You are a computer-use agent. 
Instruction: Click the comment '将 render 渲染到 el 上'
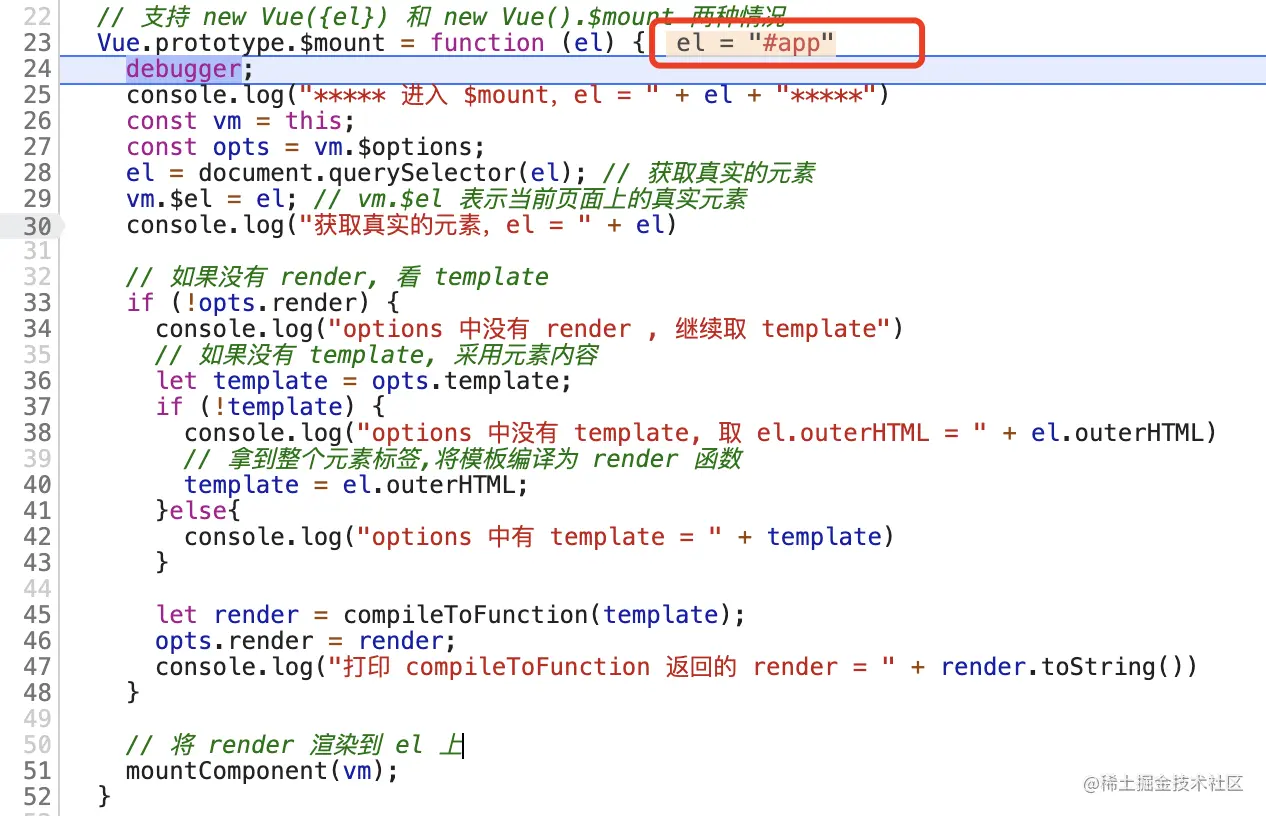pos(294,745)
